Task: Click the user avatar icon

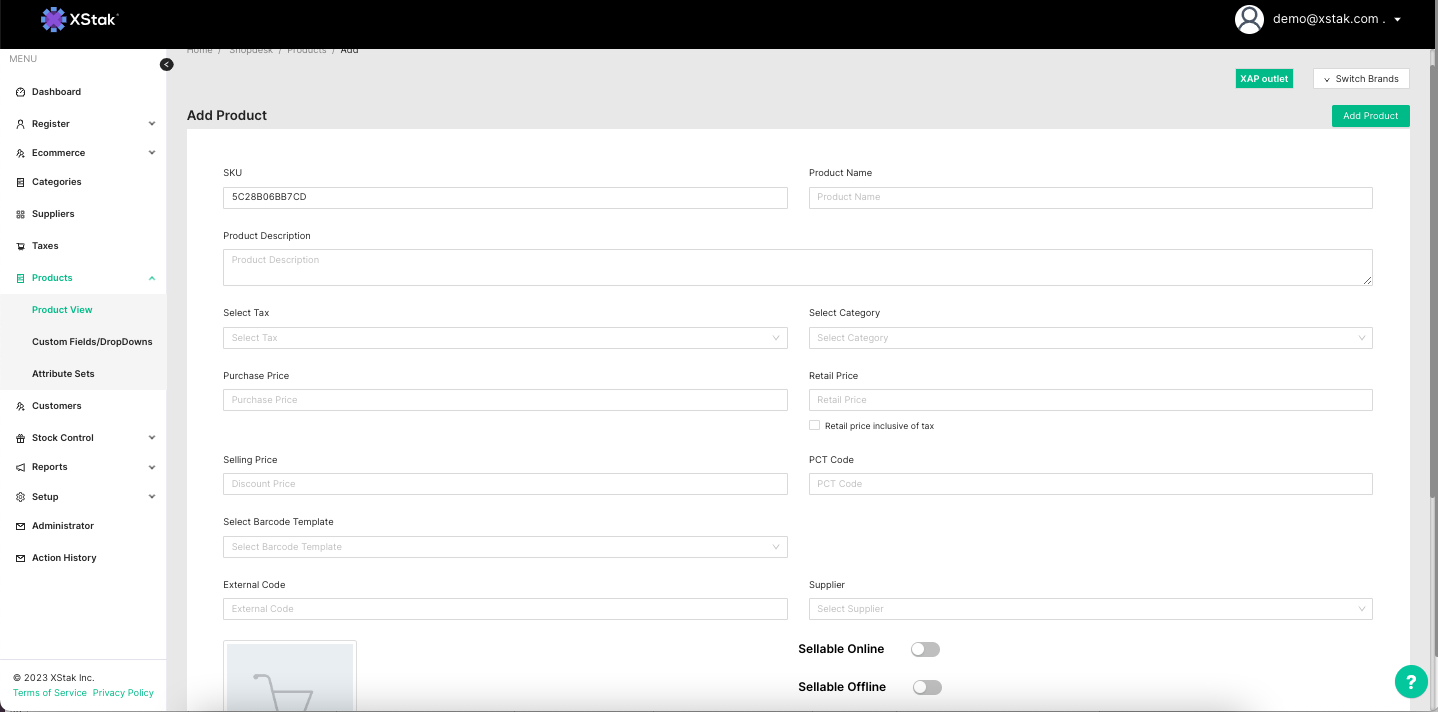Action: (x=1249, y=19)
